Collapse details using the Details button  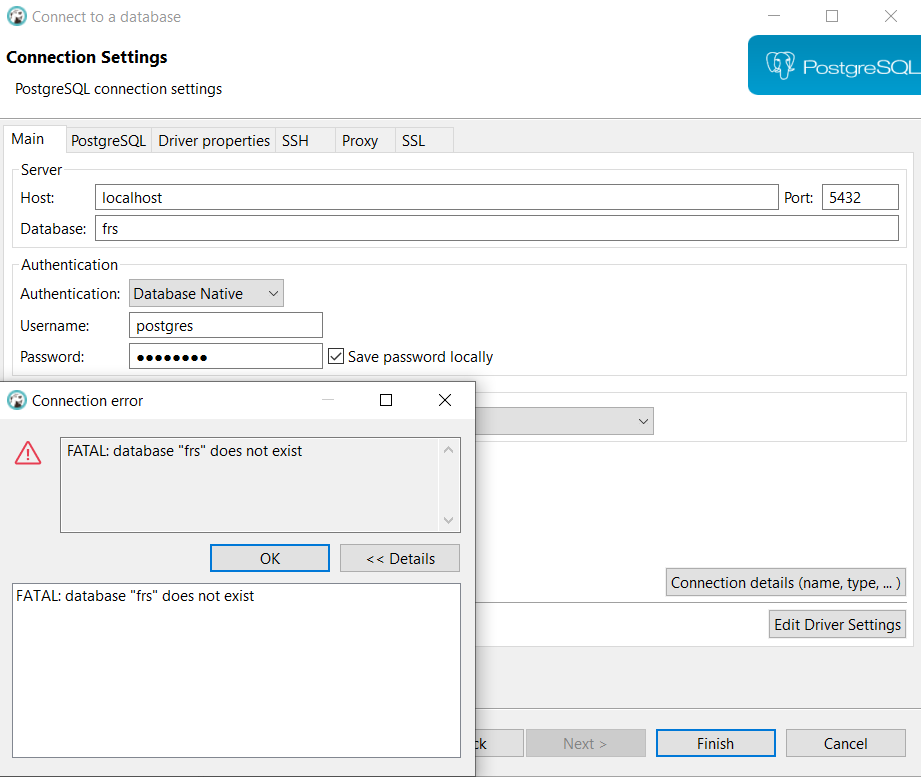tap(399, 557)
